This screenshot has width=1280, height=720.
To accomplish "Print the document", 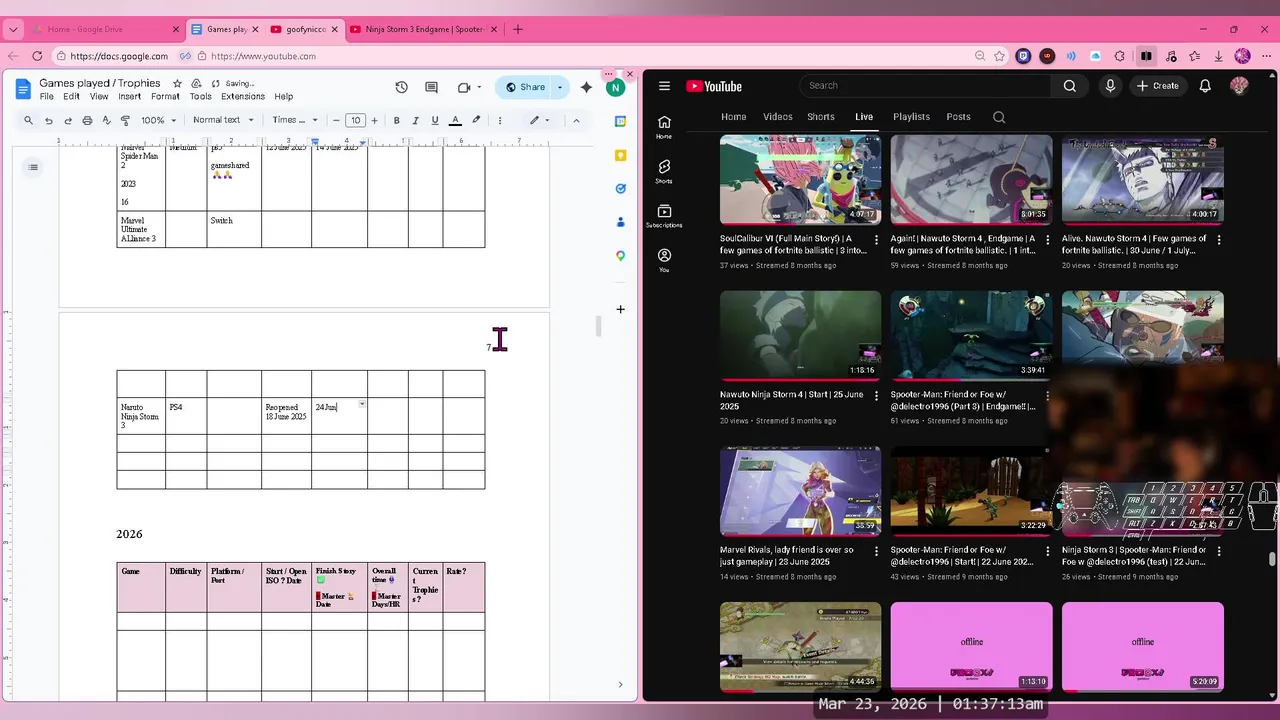I will point(87,120).
